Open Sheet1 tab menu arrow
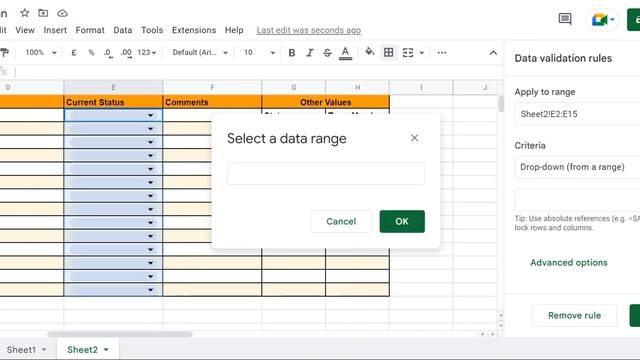This screenshot has height=360, width=640. (x=44, y=350)
